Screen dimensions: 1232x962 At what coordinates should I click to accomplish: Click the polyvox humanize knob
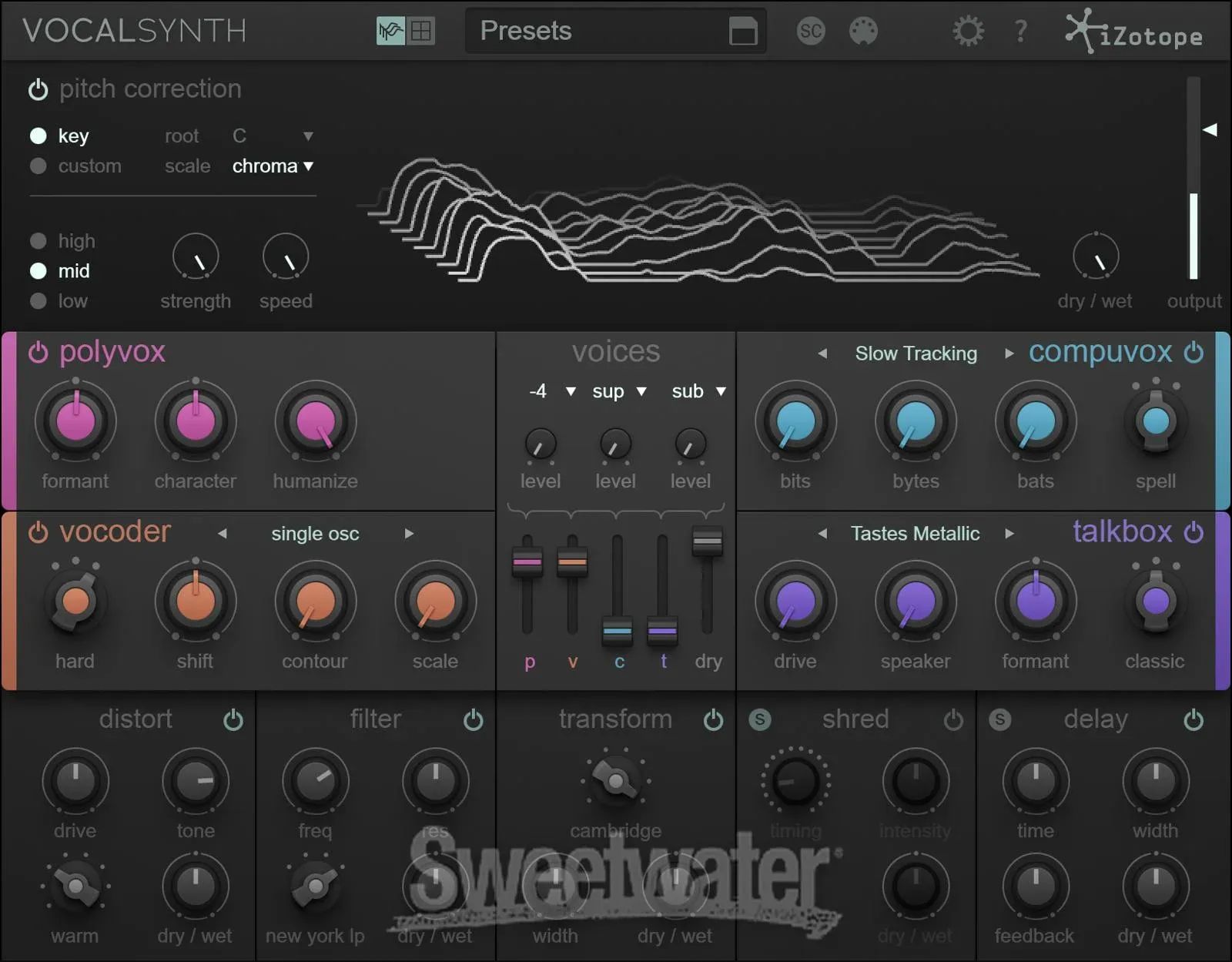[x=316, y=421]
